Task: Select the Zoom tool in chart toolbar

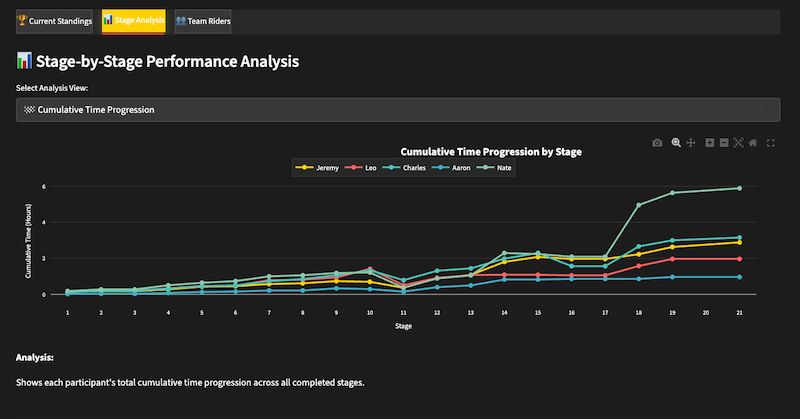Action: [676, 143]
